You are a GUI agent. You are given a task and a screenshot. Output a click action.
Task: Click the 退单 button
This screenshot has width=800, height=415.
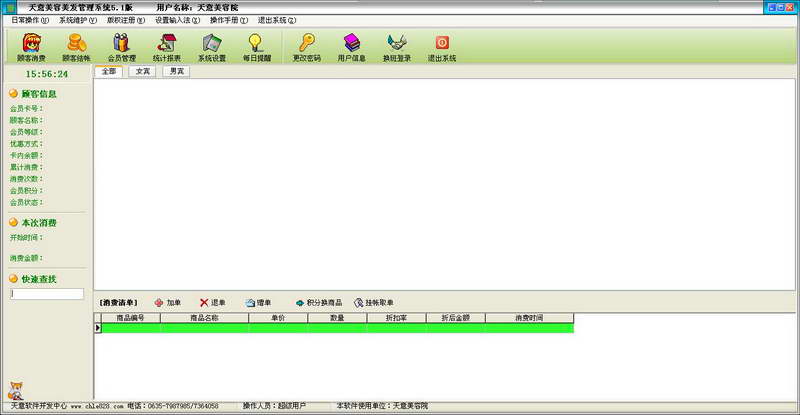tap(213, 303)
